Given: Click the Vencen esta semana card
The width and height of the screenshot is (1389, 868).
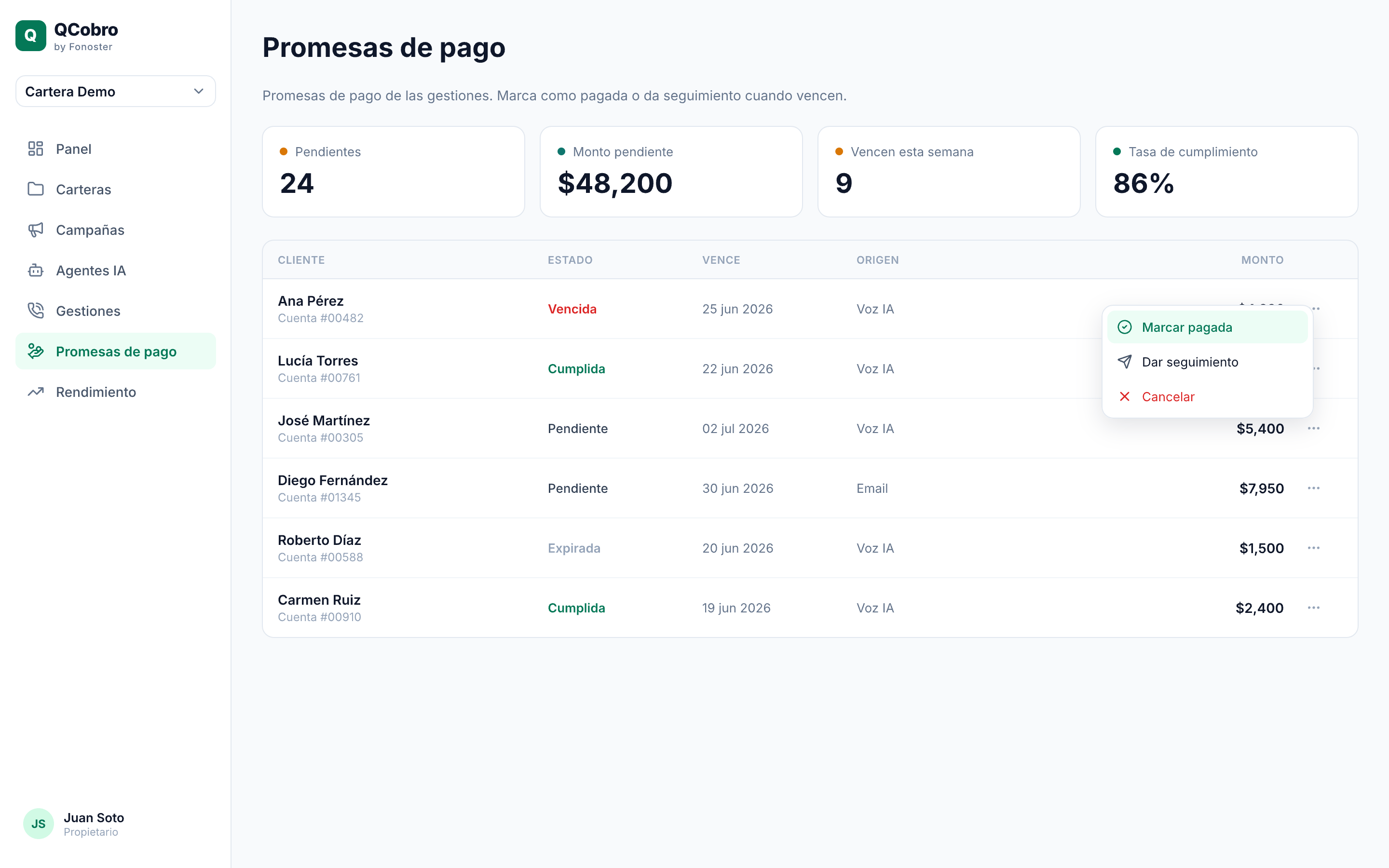Looking at the screenshot, I should coord(949,172).
